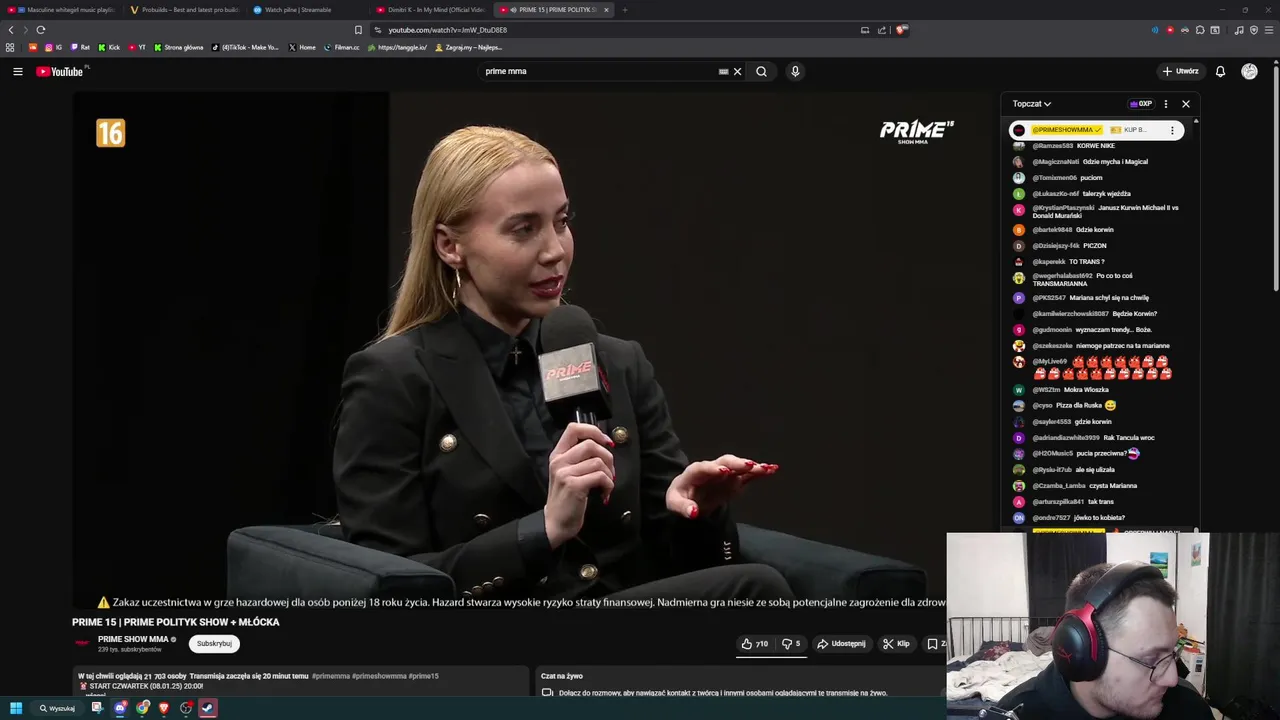
Task: Click the #prime15 hashtag in description
Action: pyautogui.click(x=424, y=676)
